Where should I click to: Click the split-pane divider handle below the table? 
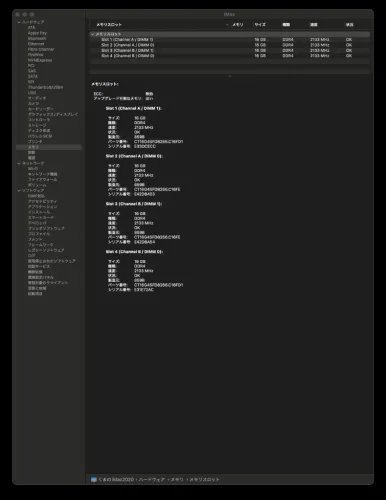[x=229, y=76]
